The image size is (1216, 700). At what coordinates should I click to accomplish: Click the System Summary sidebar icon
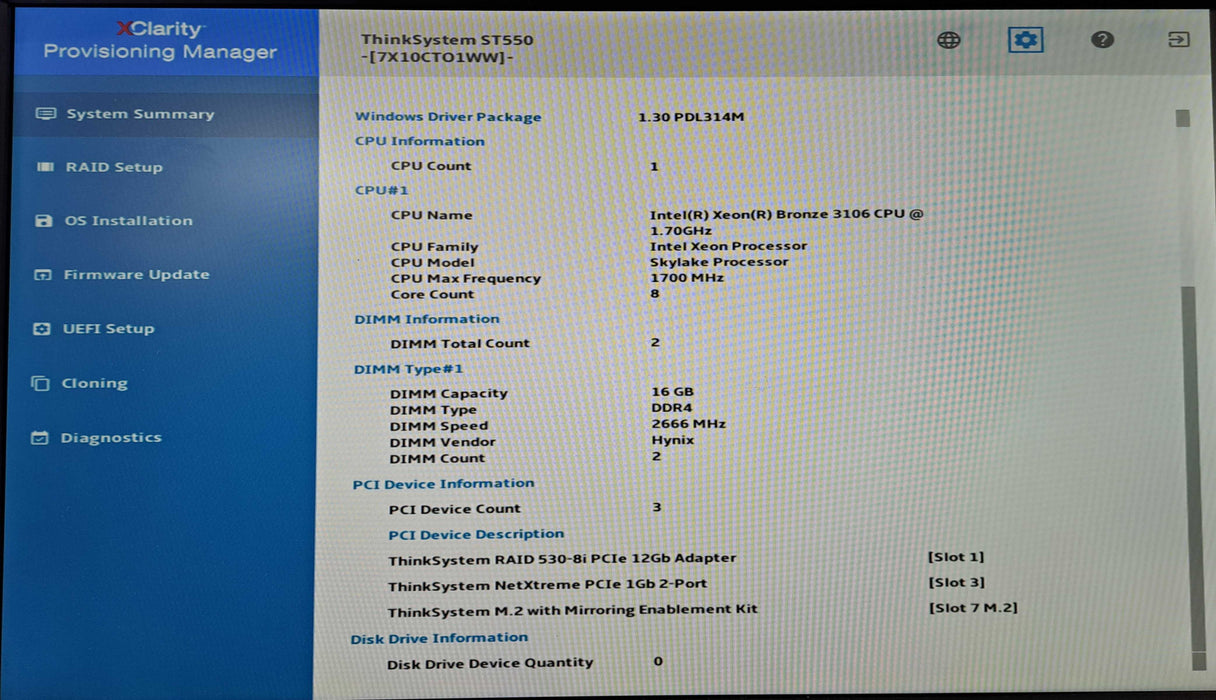(46, 114)
